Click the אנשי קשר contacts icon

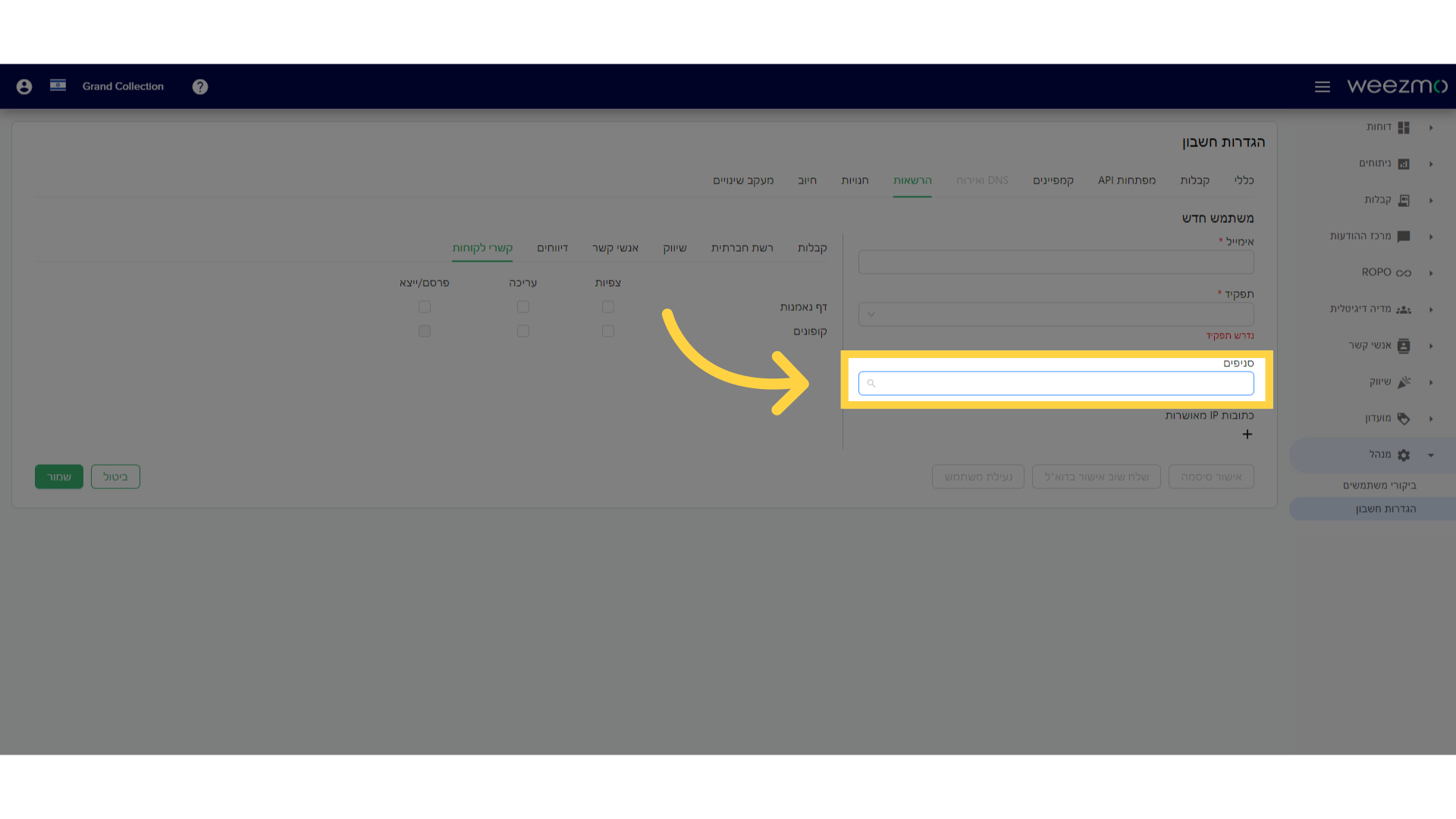coord(1404,346)
